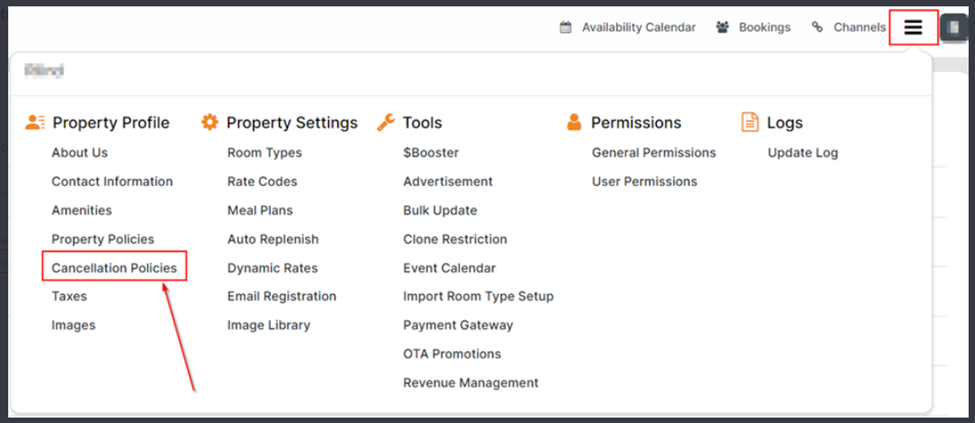This screenshot has width=975, height=423.
Task: Click the hamburger menu icon
Action: click(x=913, y=28)
